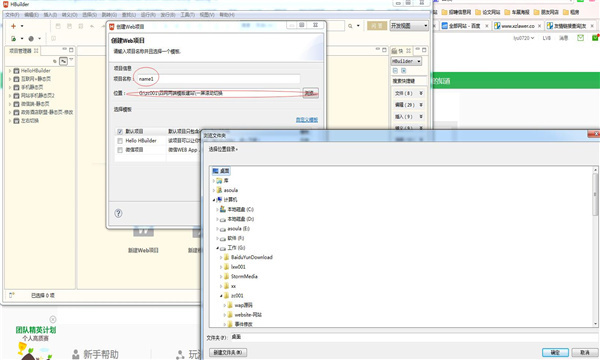The image size is (600, 360).
Task: Click the link-with-editor icon in project manager panel
Action: pos(63,61)
